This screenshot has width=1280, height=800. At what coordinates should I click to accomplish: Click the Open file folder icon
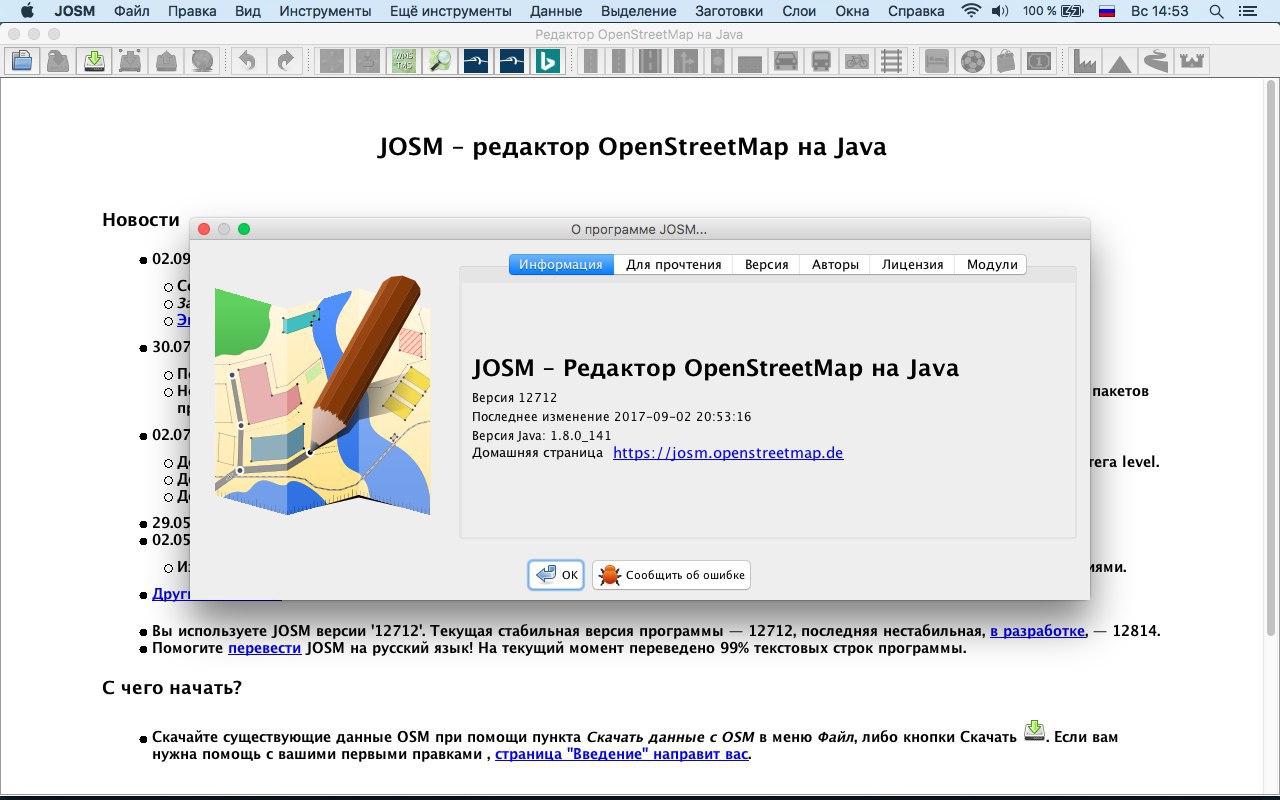point(22,60)
